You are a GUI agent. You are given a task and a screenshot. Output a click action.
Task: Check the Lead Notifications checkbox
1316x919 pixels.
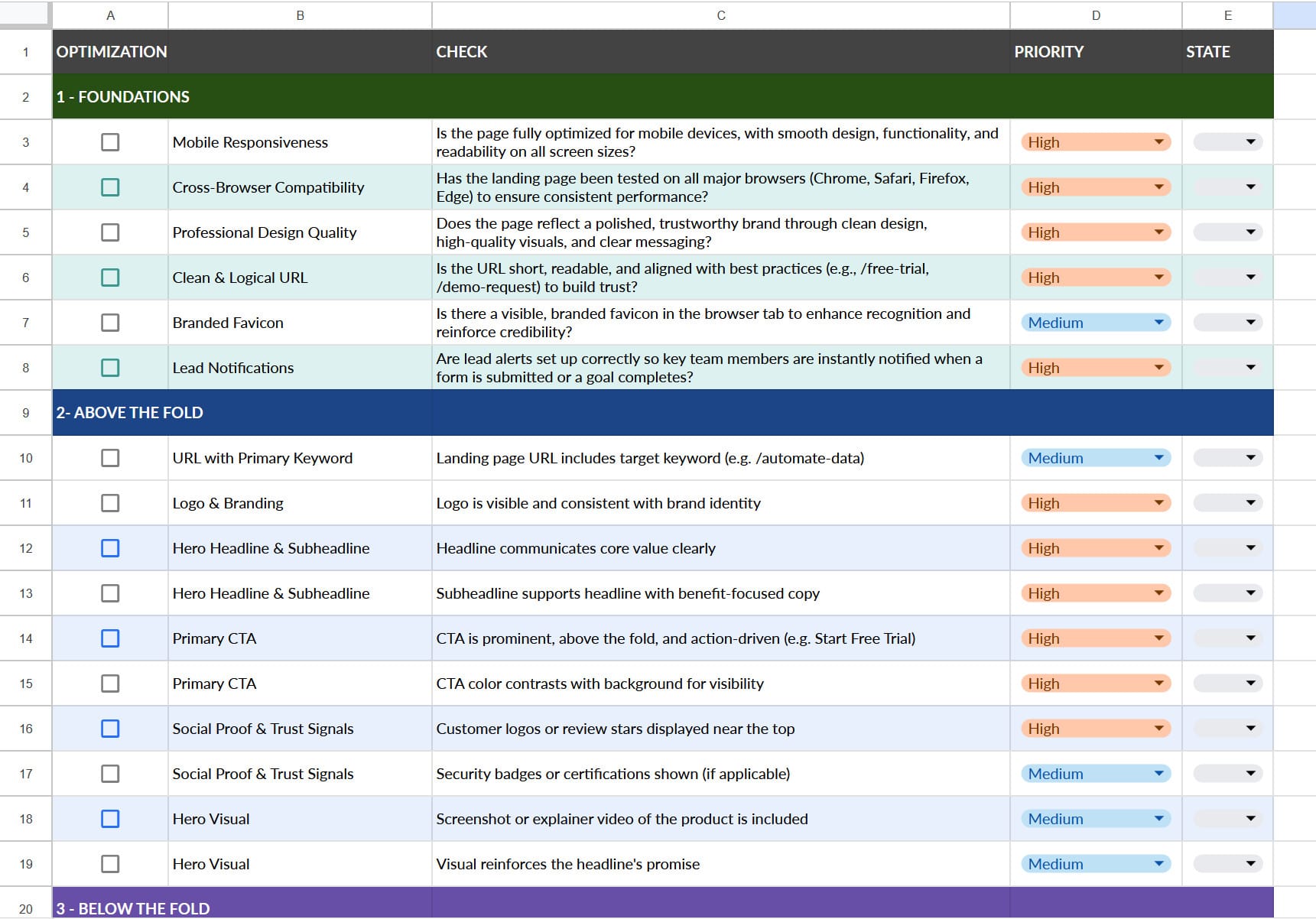pos(110,368)
